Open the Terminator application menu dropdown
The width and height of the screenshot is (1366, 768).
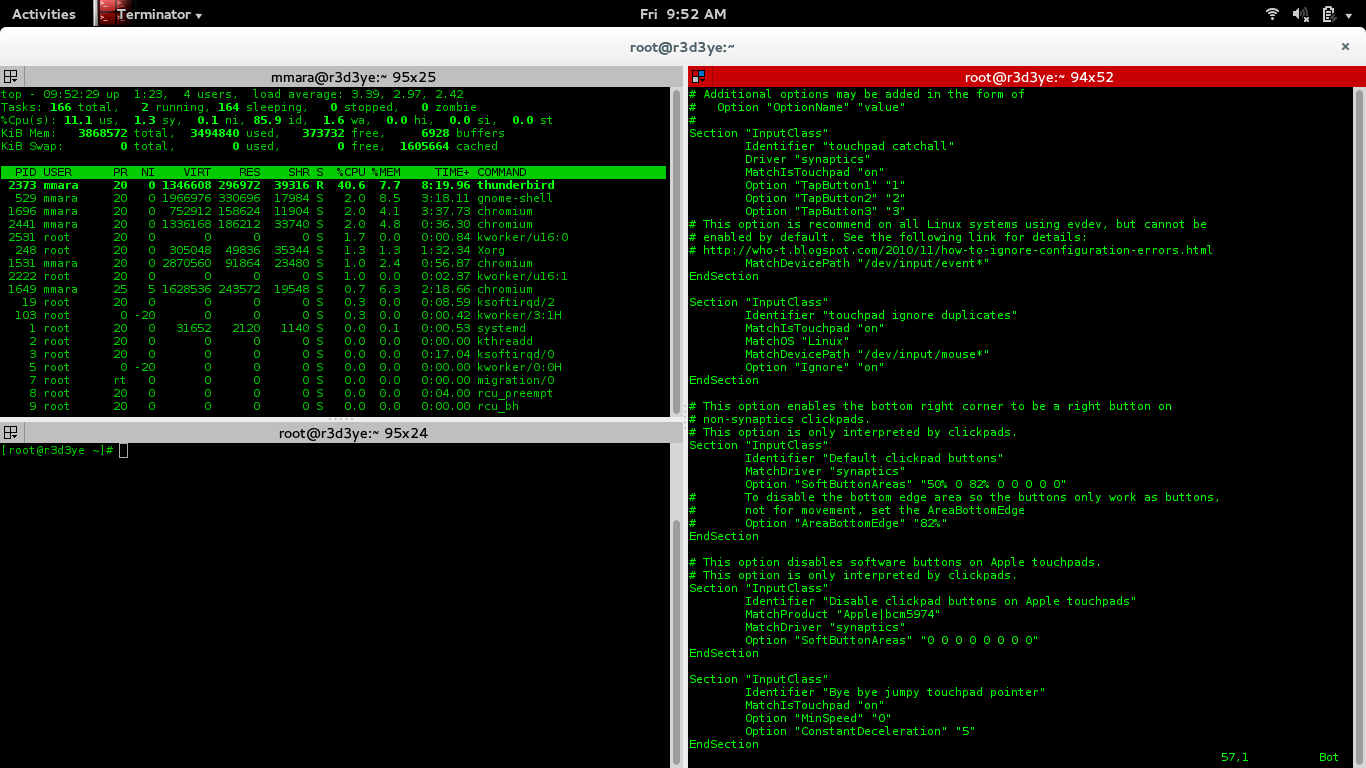(x=159, y=14)
